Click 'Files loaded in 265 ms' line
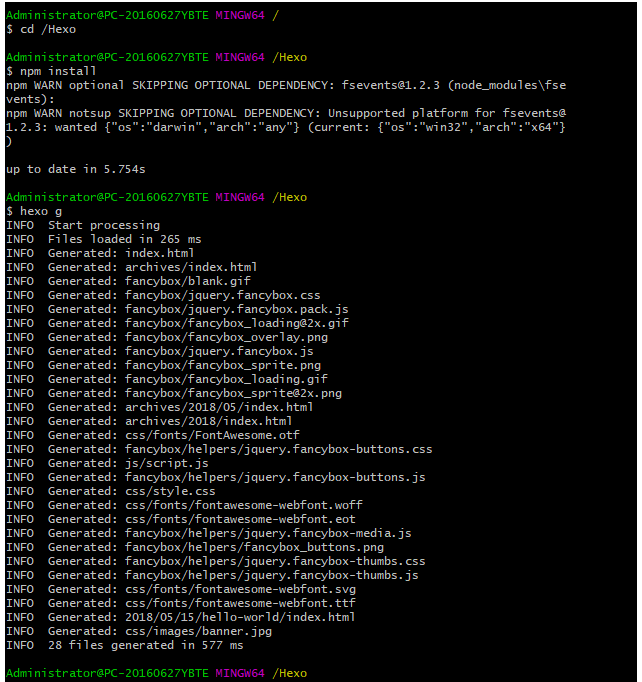This screenshot has width=642, height=682. (x=124, y=239)
